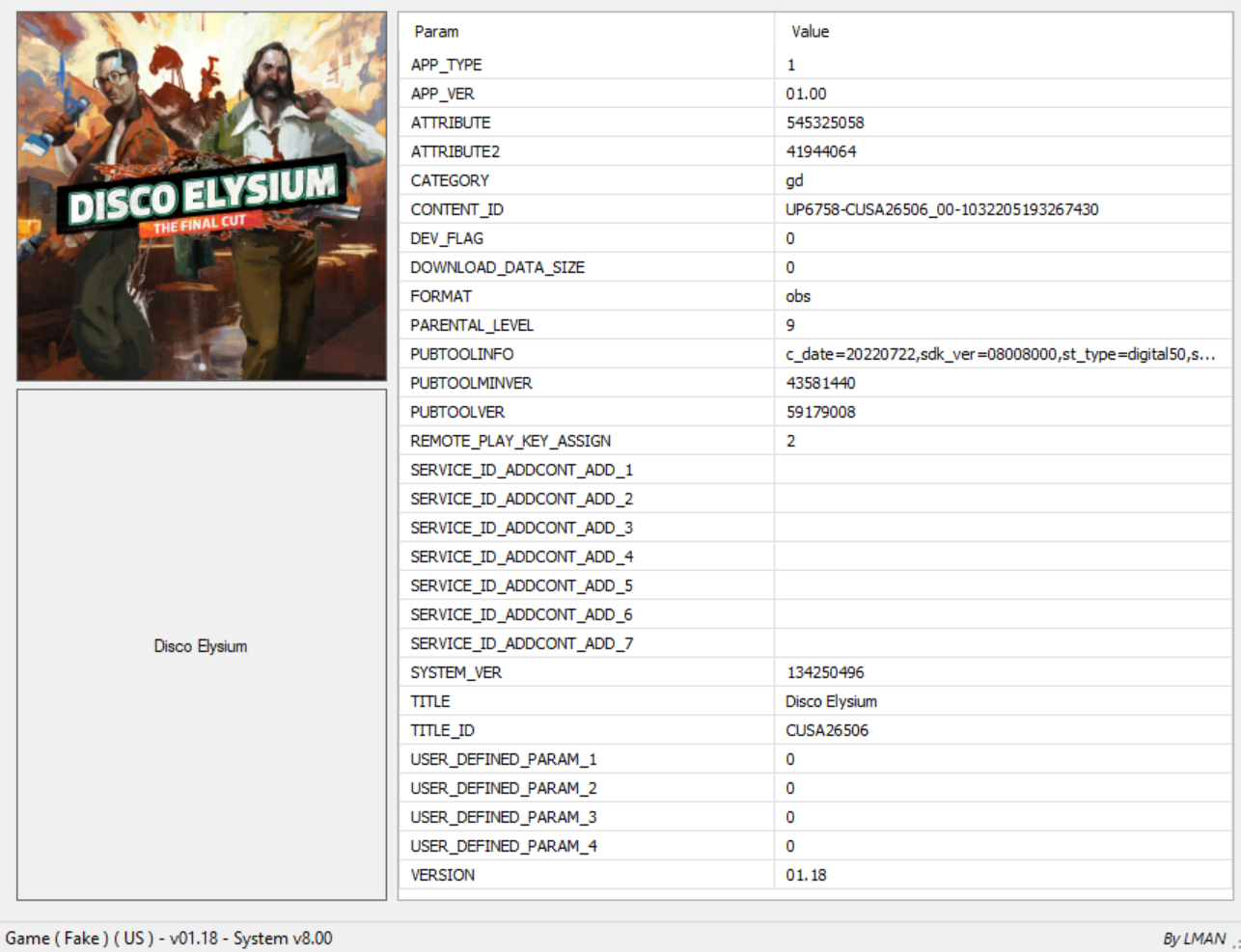This screenshot has height=952, width=1241.
Task: Select the USER_DEFINED_PARAM_1 row
Action: 816,759
